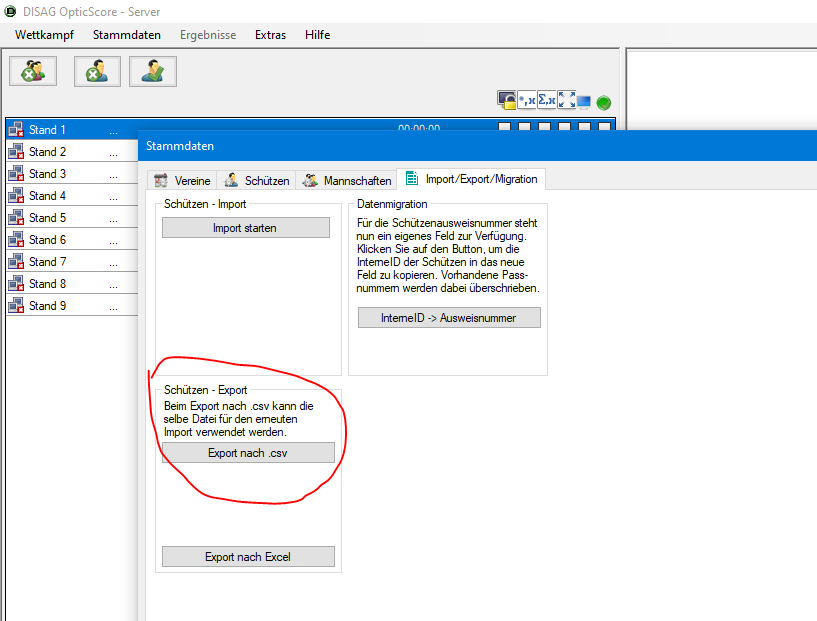
Task: Click the monitor lock icon
Action: point(507,101)
